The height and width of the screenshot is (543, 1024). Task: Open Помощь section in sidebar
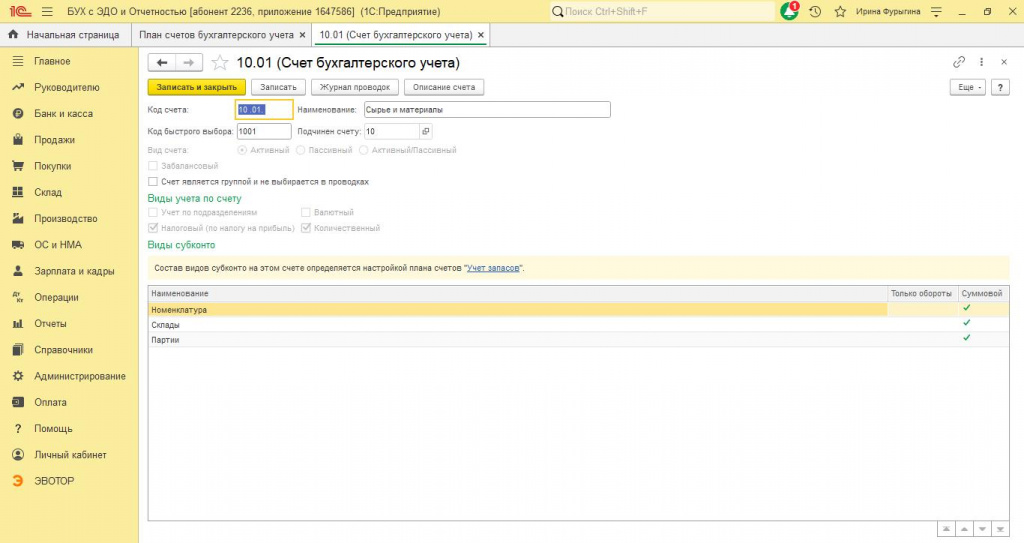(53, 429)
